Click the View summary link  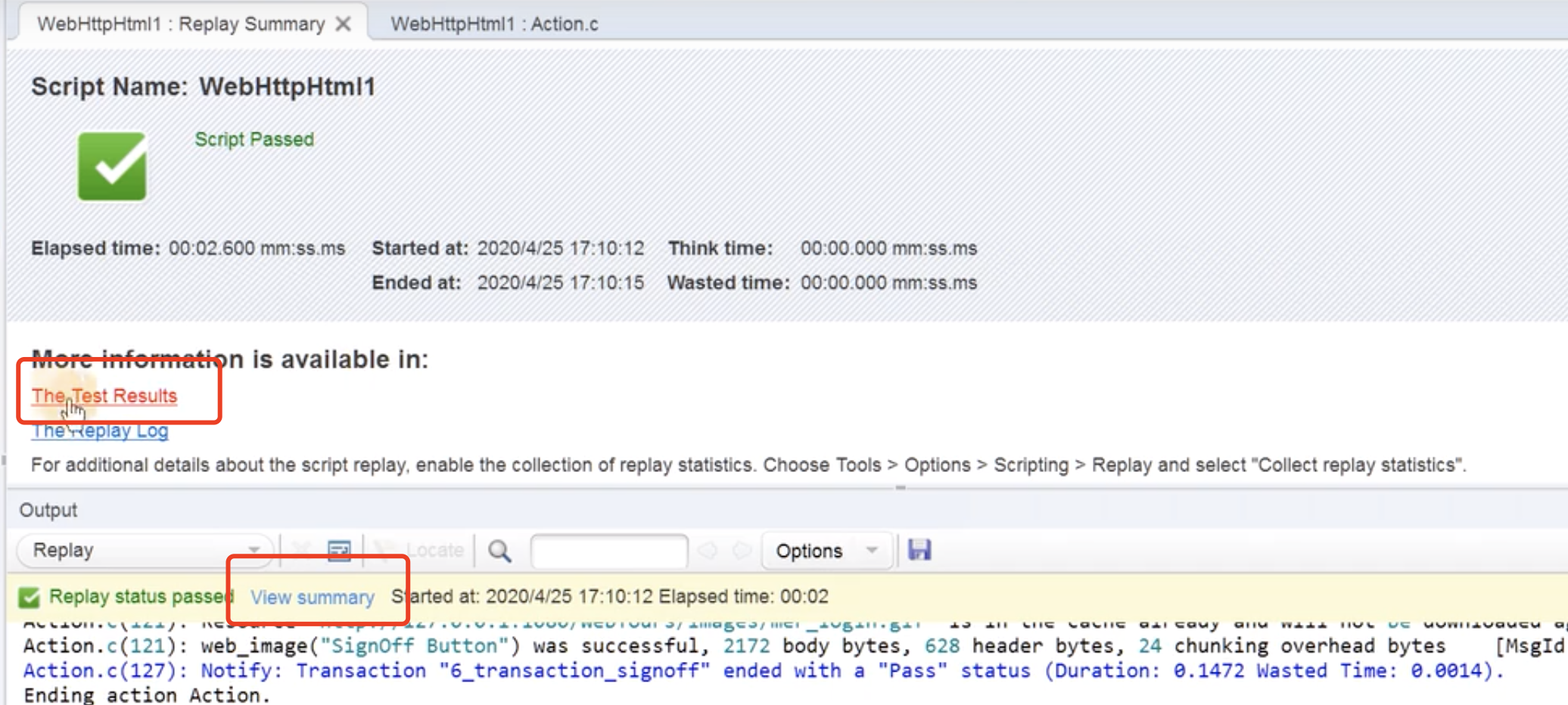[x=313, y=598]
